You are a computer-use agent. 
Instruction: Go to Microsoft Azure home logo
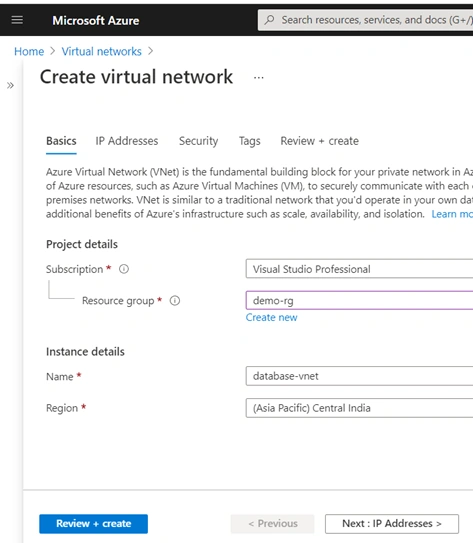pos(96,20)
